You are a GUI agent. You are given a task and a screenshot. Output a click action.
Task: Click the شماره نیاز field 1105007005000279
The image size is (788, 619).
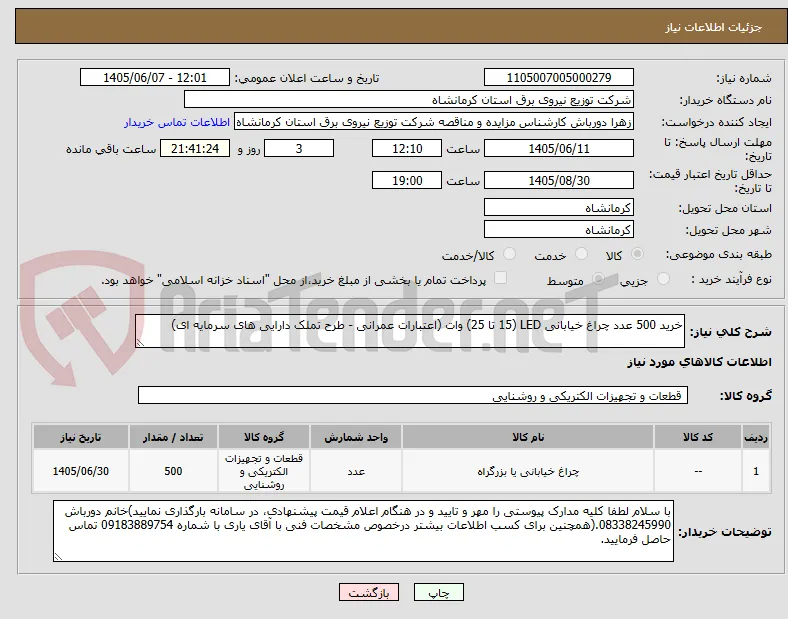point(558,77)
